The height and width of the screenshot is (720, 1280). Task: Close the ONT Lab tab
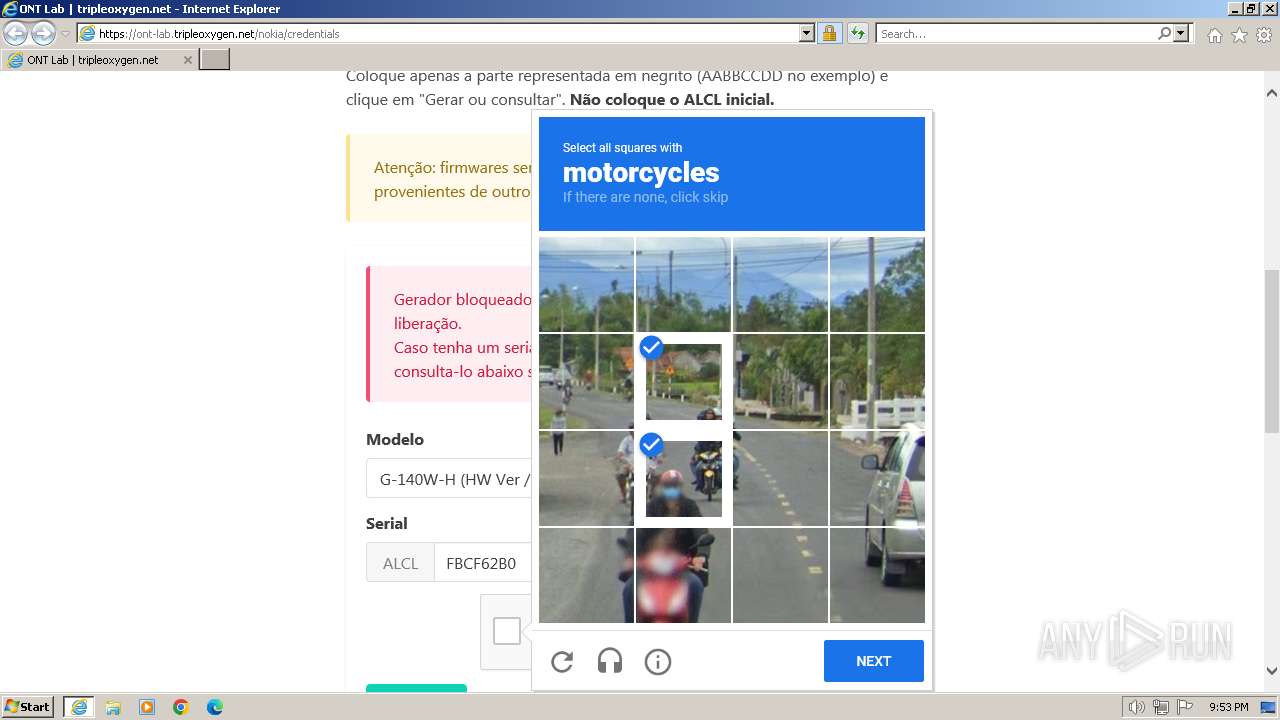[x=187, y=60]
